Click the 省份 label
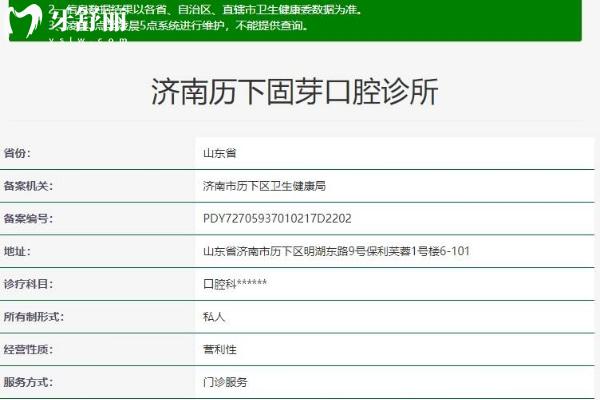This screenshot has width=600, height=400. (x=17, y=153)
